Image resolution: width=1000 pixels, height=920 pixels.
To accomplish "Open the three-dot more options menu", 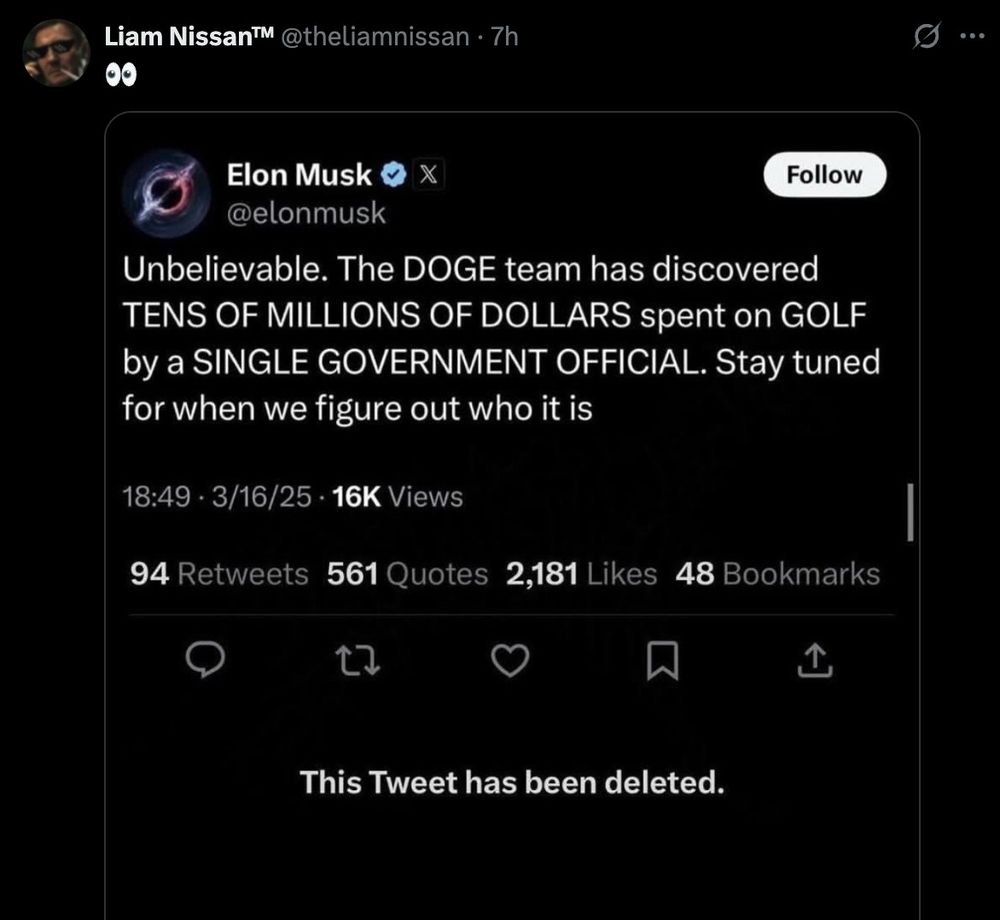I will (x=971, y=37).
